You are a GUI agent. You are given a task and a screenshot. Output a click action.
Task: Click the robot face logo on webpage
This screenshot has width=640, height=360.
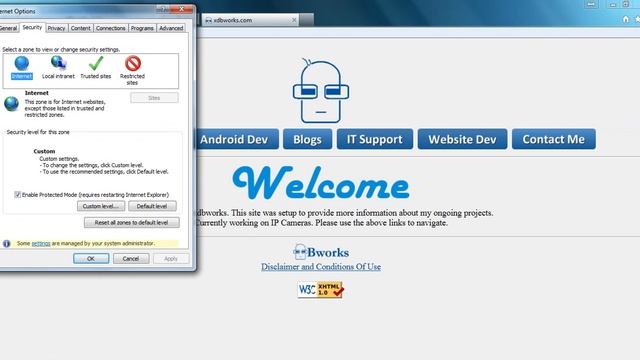click(x=321, y=91)
